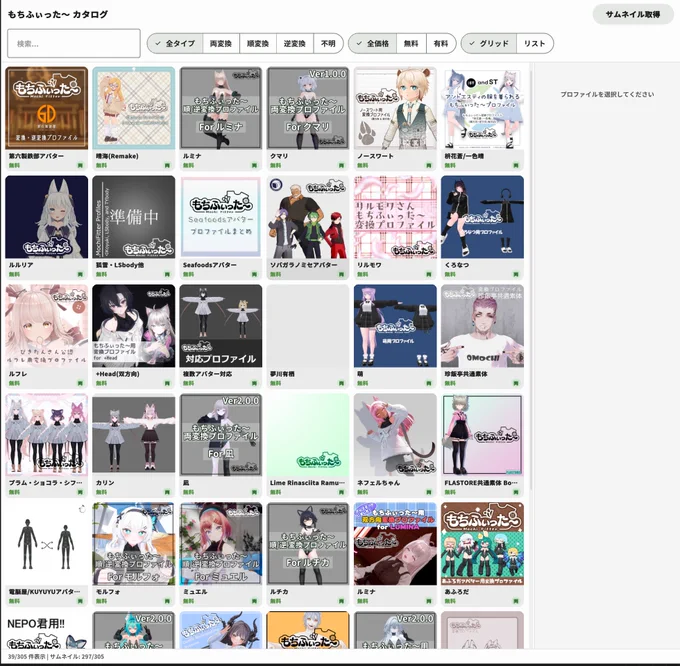Select the あふろだ chibi avatars thumbnail

(482, 544)
